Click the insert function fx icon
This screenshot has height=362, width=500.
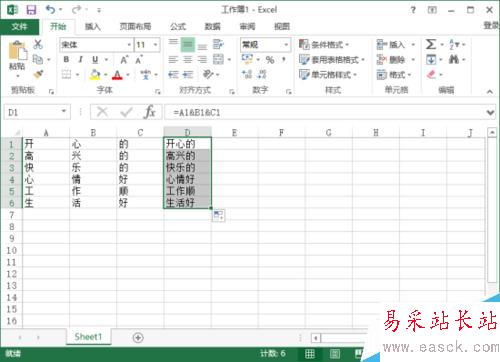pos(150,112)
